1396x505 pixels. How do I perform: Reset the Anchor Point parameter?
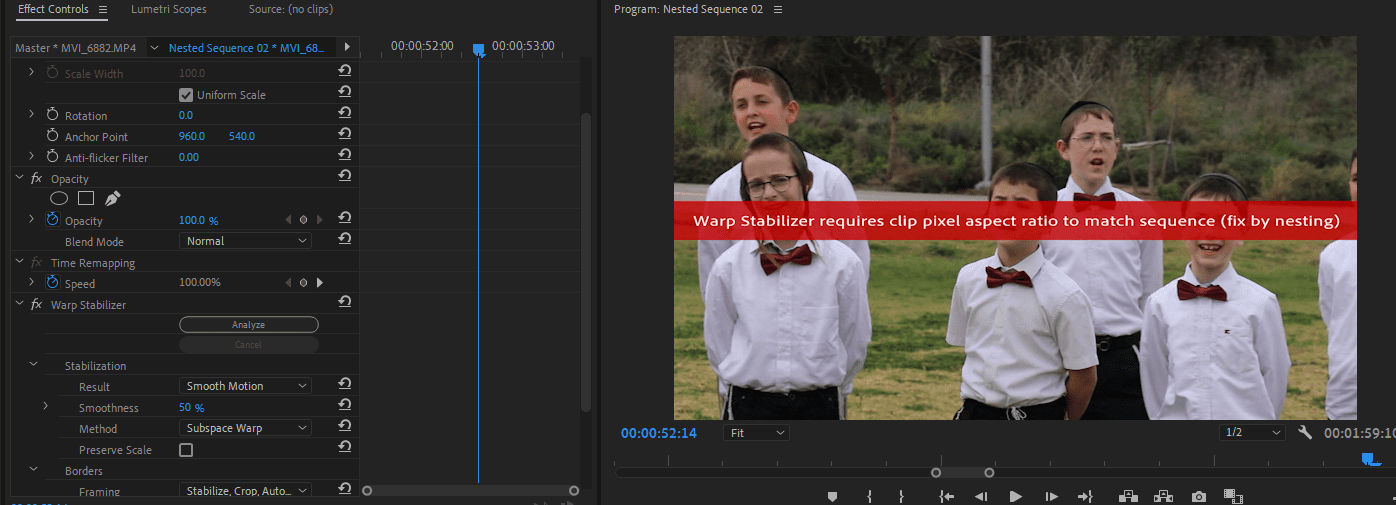tap(344, 135)
